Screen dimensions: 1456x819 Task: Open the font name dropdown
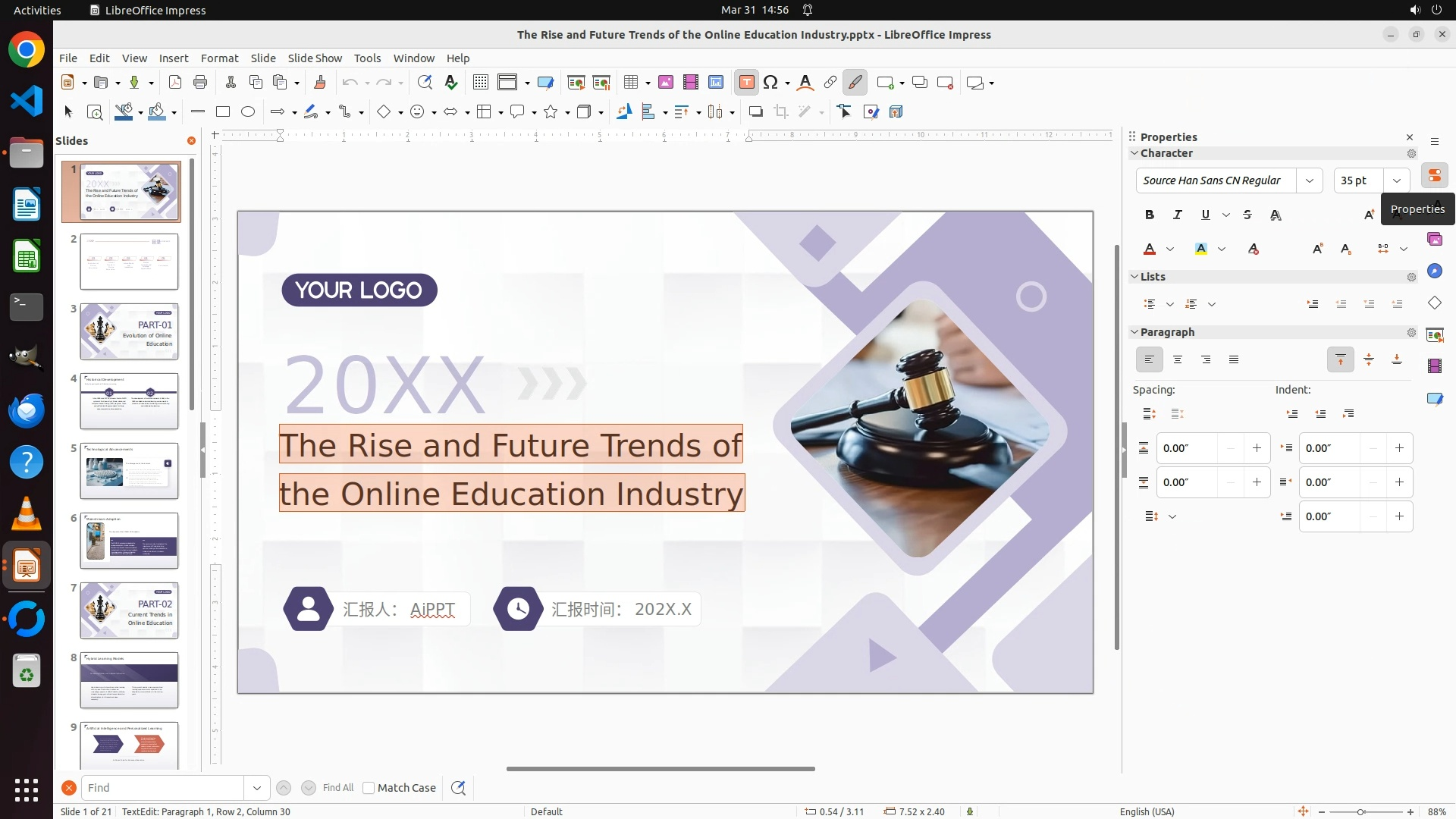[1310, 180]
